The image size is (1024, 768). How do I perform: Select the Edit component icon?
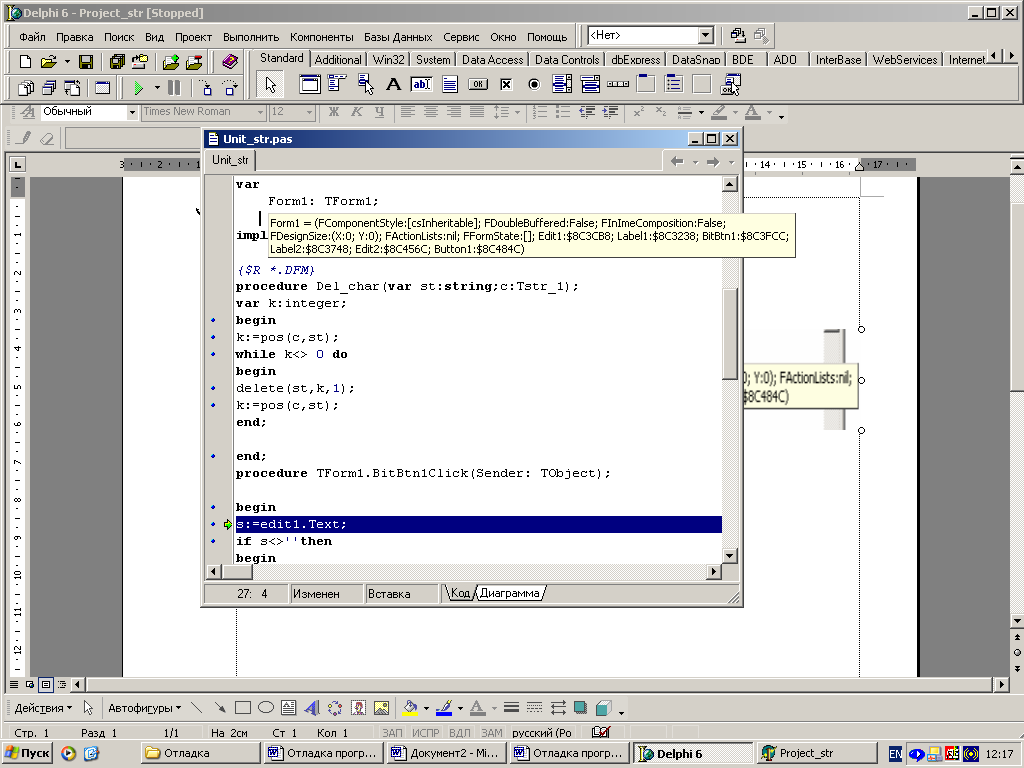[x=421, y=84]
